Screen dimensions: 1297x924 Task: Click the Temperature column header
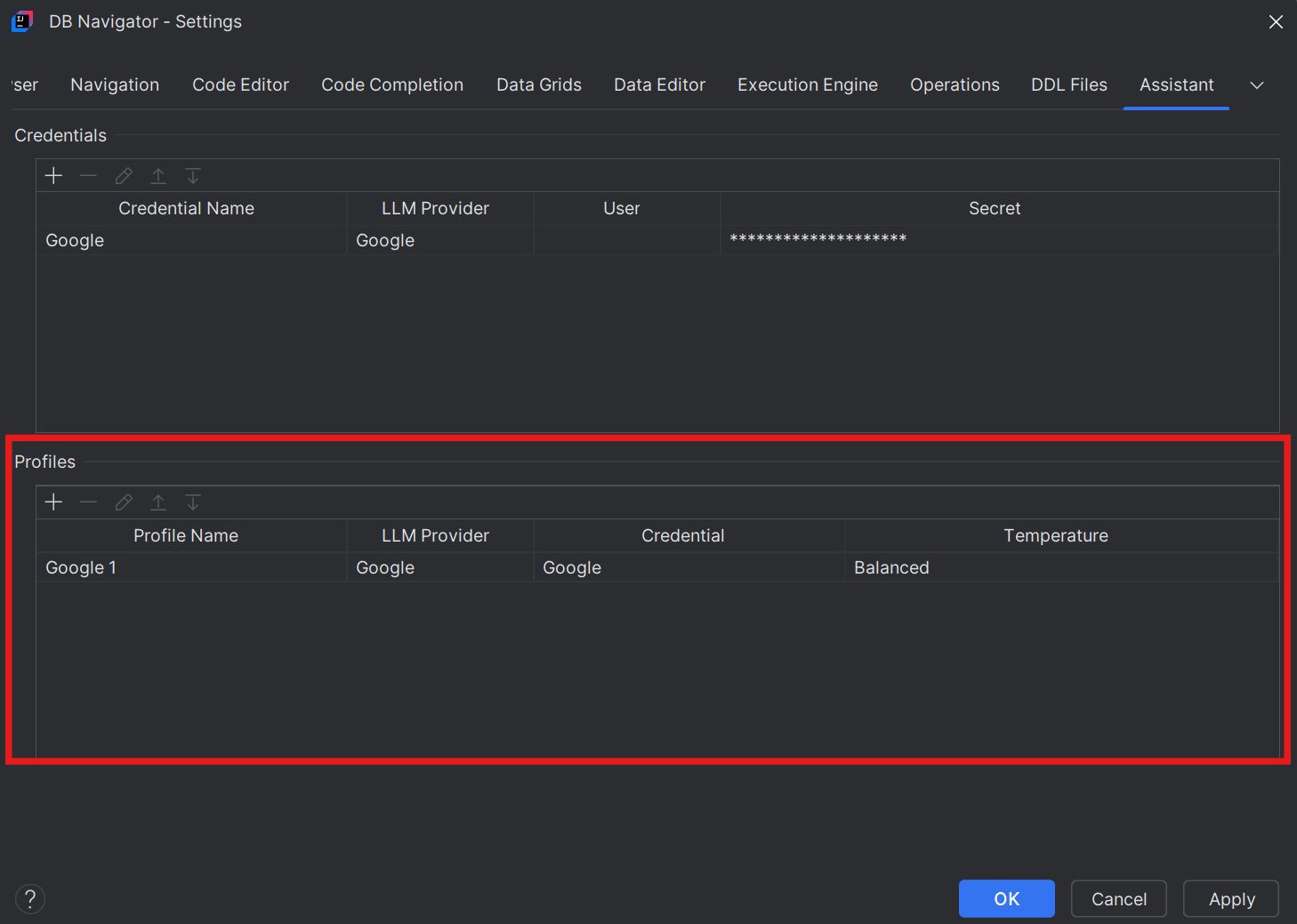pos(1062,535)
